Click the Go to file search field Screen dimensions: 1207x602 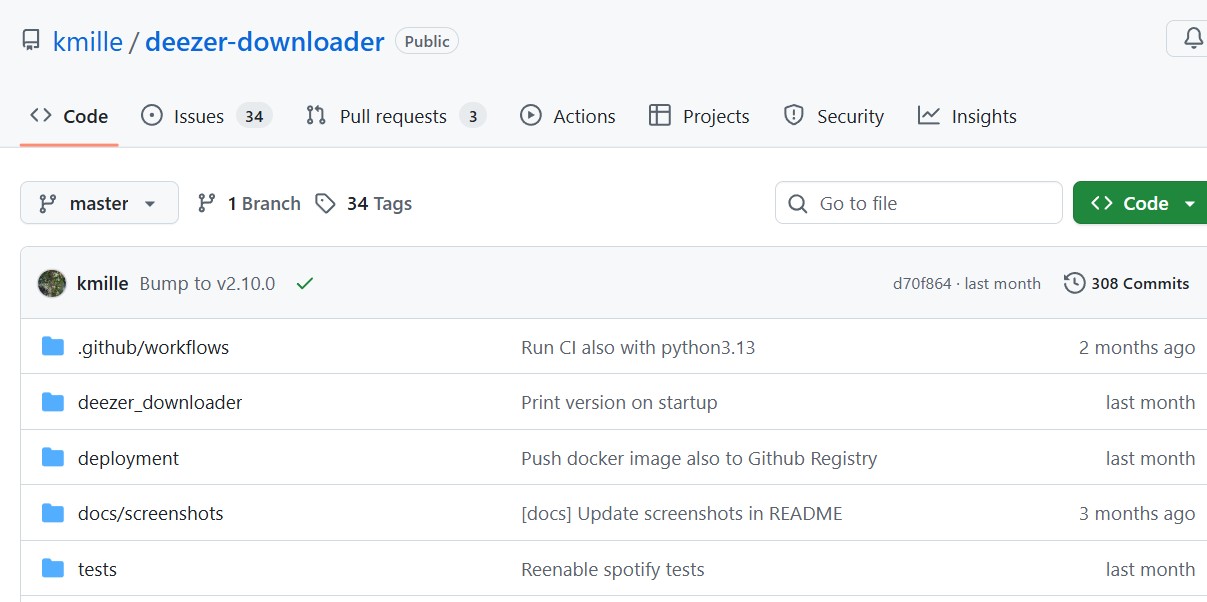[918, 203]
